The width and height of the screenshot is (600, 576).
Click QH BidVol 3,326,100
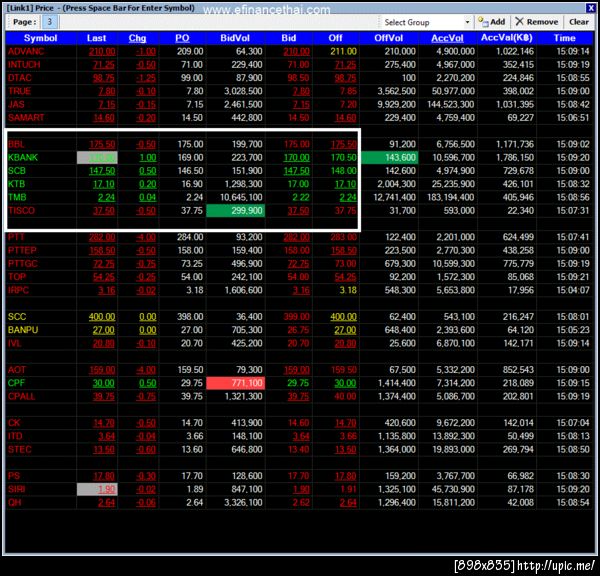click(243, 503)
